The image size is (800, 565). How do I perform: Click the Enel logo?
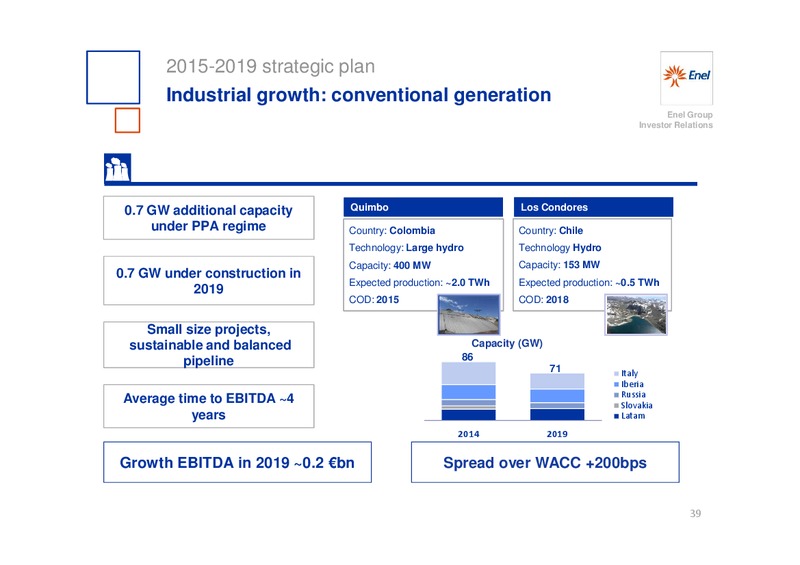point(686,78)
